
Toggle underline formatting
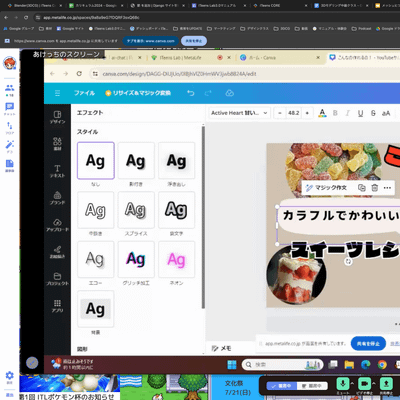pyautogui.click(x=360, y=113)
